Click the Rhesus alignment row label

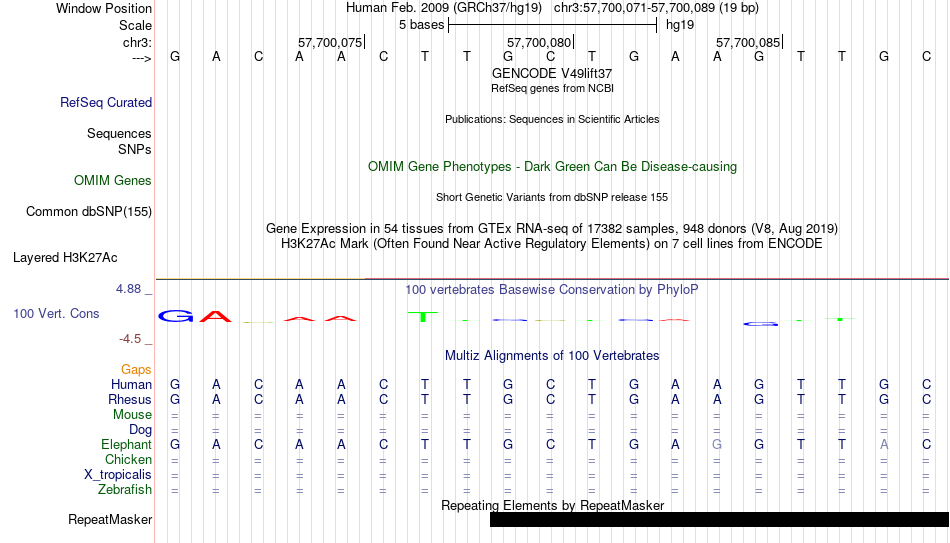point(130,400)
